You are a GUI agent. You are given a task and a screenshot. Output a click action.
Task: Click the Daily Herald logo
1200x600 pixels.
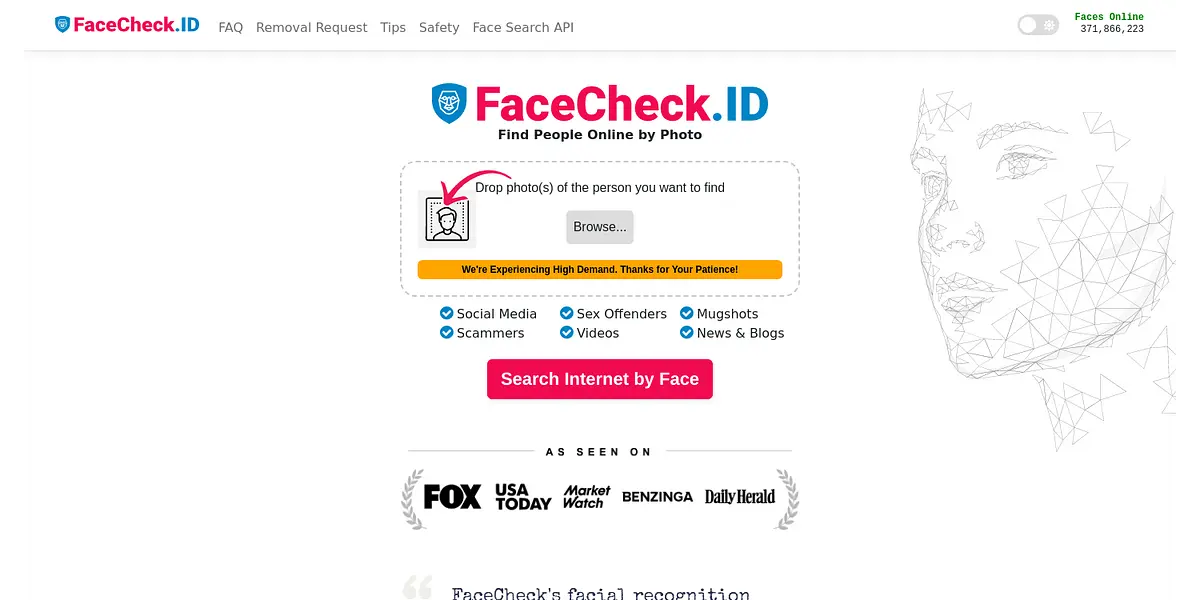[x=740, y=497]
